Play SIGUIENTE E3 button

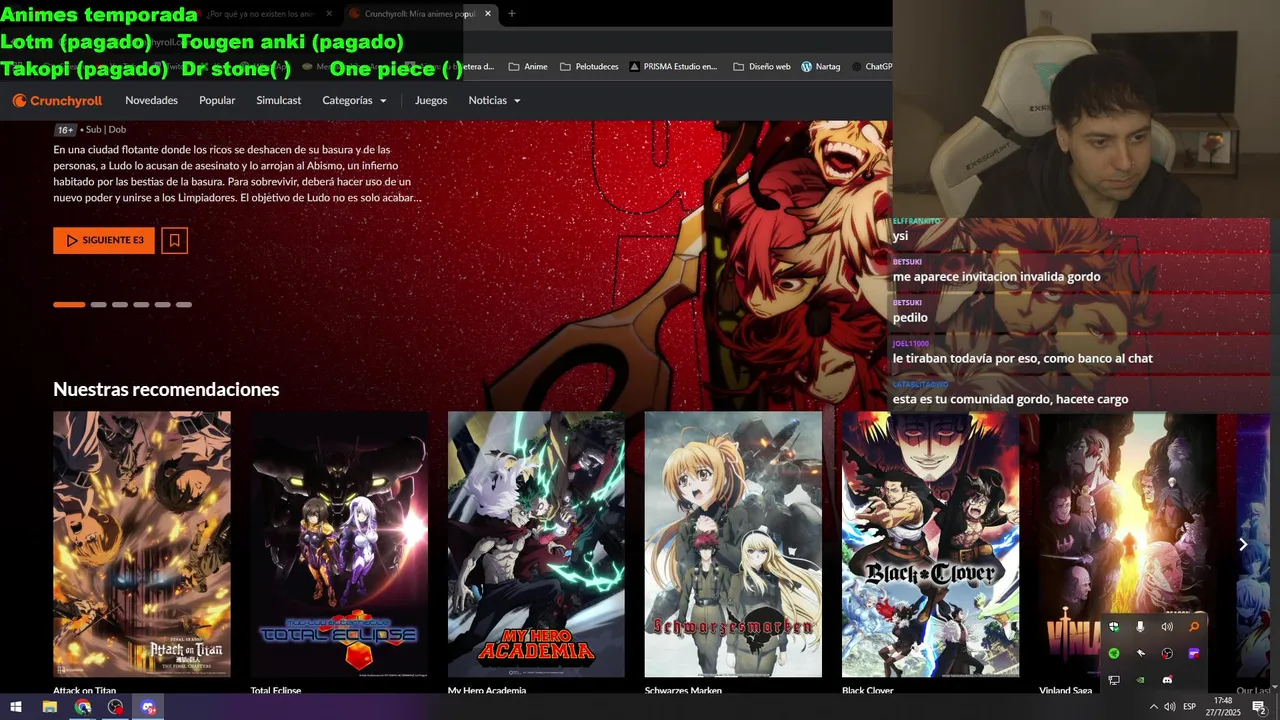(x=104, y=240)
